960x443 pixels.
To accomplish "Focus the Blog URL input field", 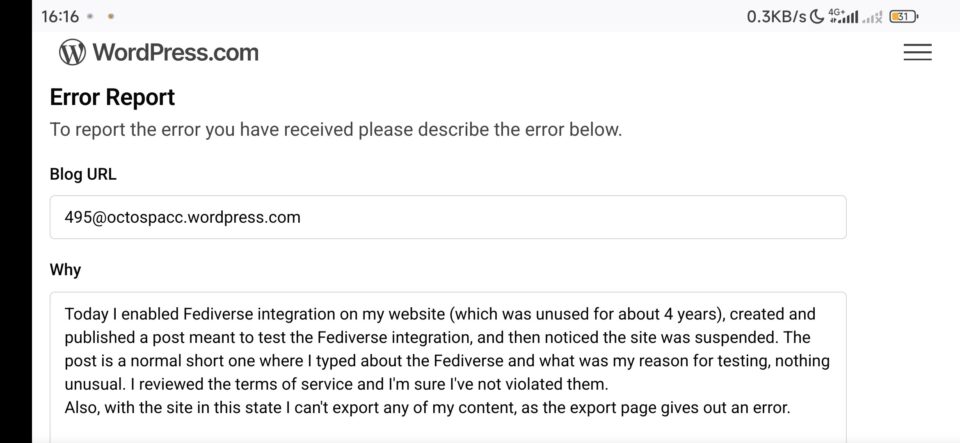I will tap(448, 217).
